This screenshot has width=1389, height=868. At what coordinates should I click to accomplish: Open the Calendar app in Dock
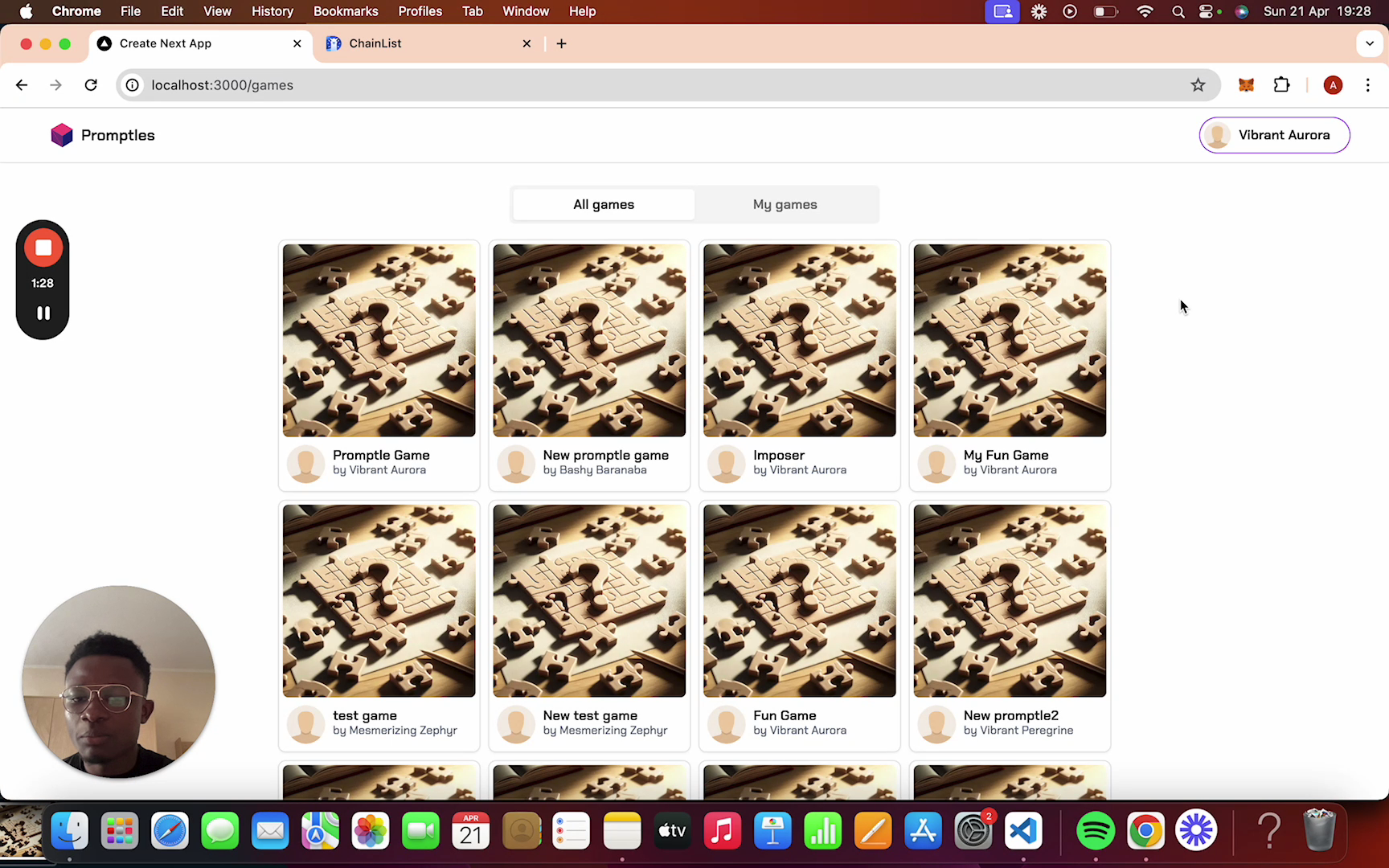[471, 830]
